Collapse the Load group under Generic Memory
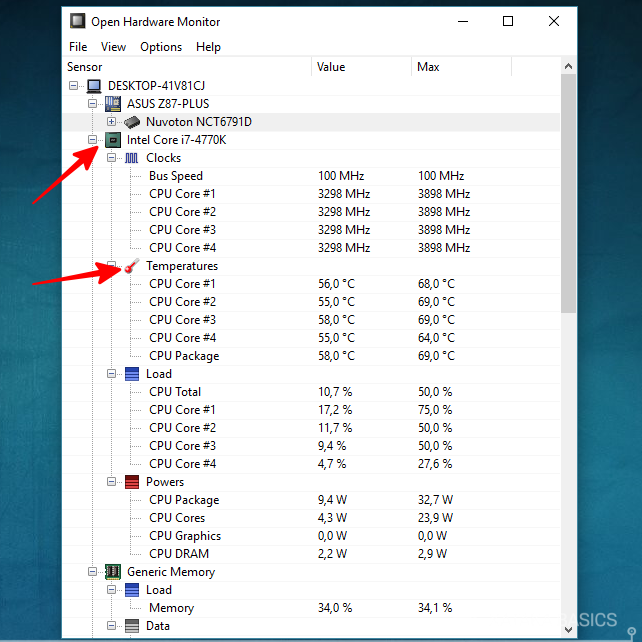Image resolution: width=642 pixels, height=642 pixels. (x=111, y=590)
